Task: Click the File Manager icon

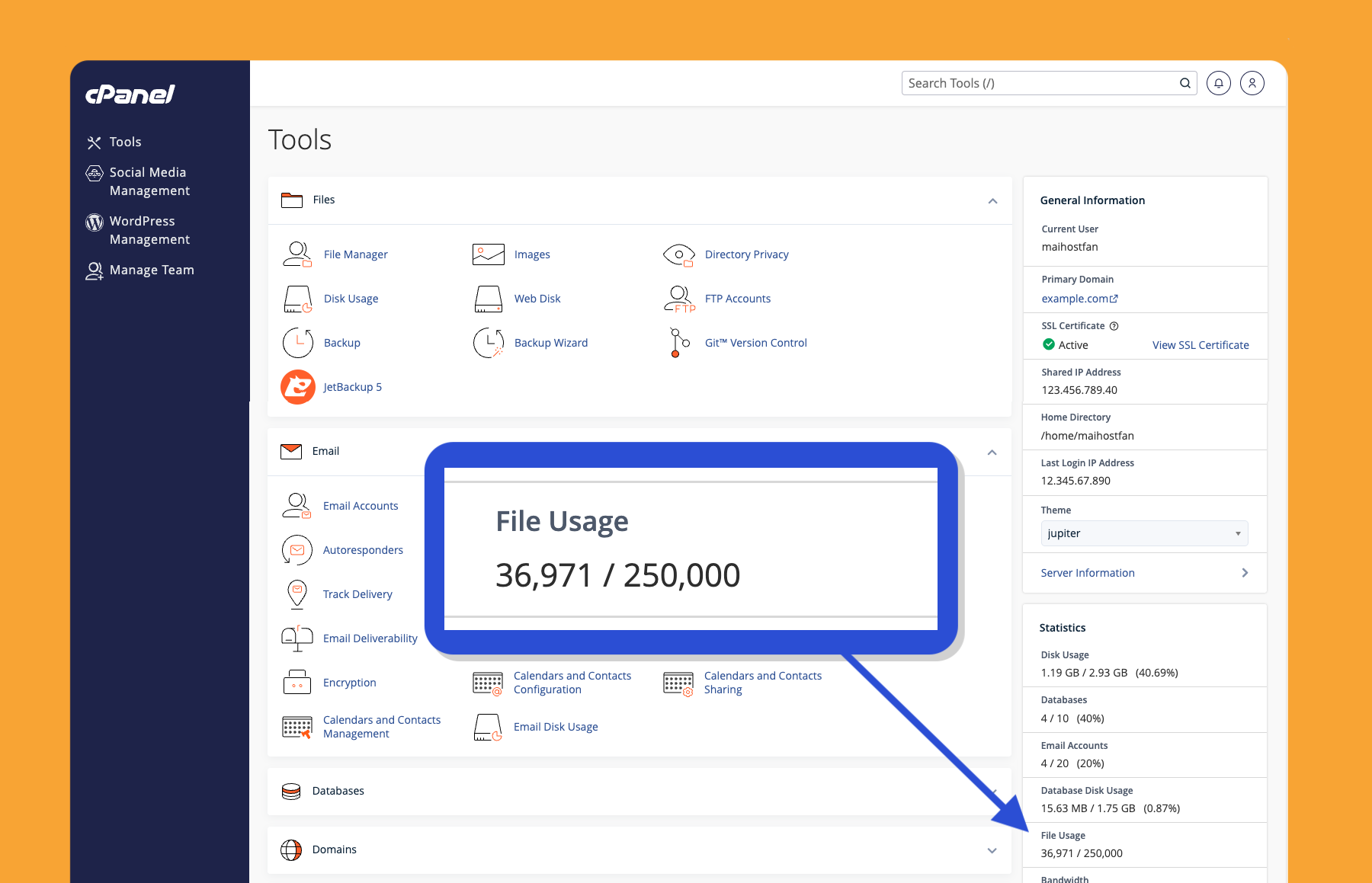Action: 297,254
